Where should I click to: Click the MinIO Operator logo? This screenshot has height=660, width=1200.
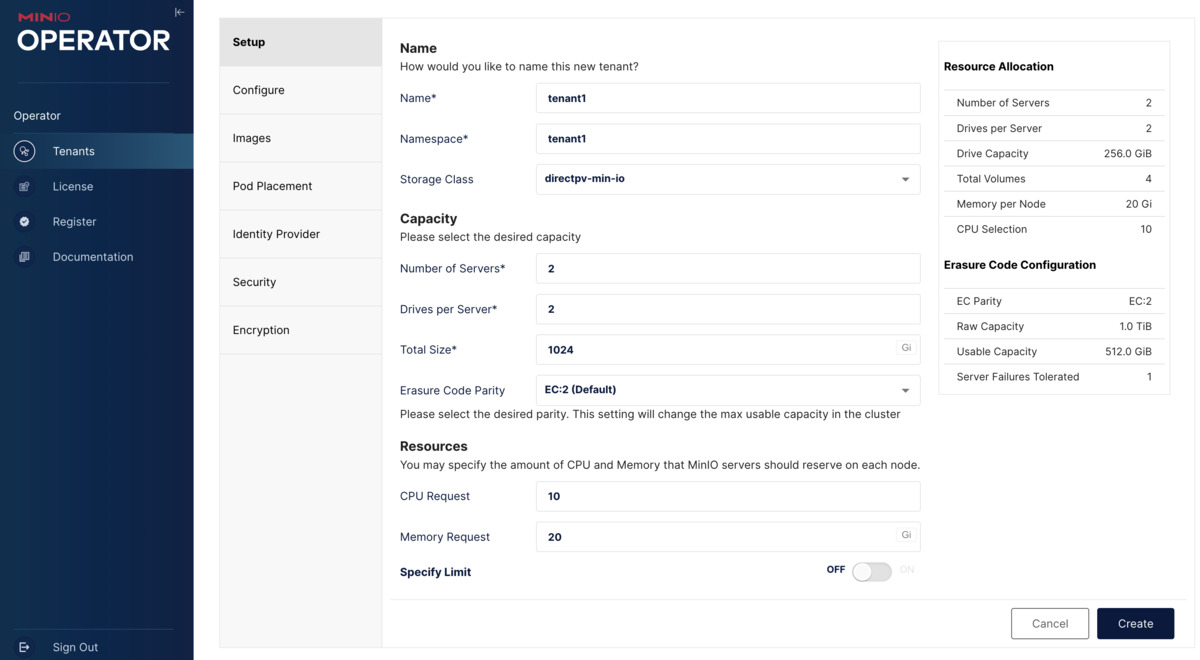[x=94, y=33]
